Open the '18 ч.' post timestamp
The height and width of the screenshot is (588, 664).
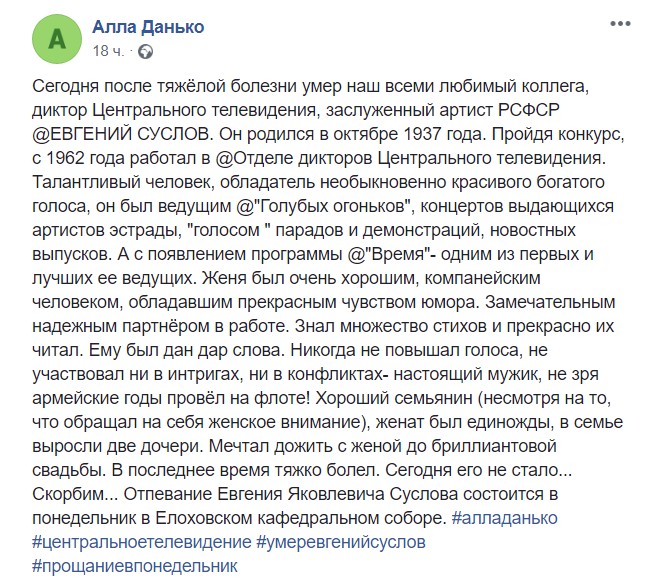pyautogui.click(x=108, y=51)
